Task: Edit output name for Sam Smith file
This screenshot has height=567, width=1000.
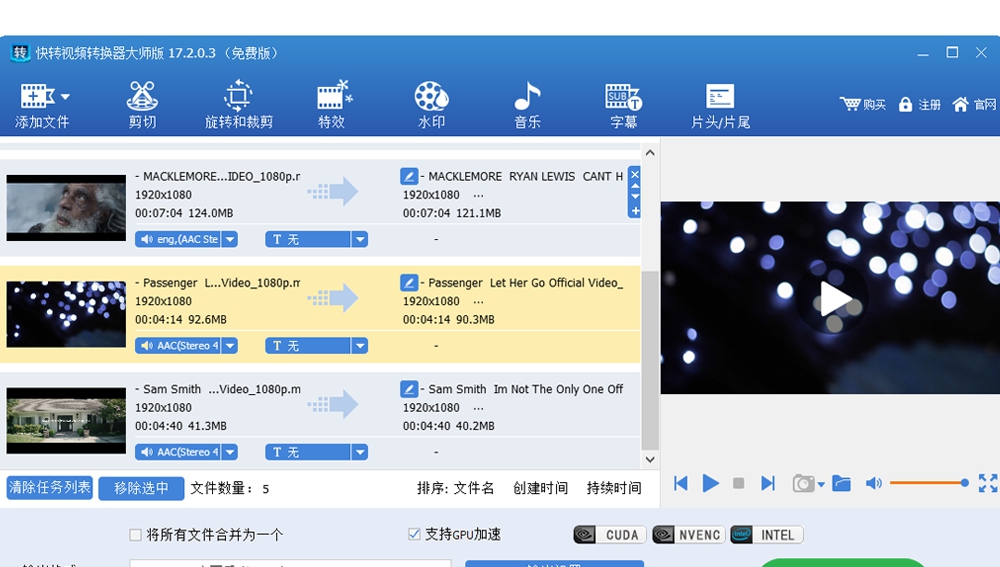Action: coord(409,389)
